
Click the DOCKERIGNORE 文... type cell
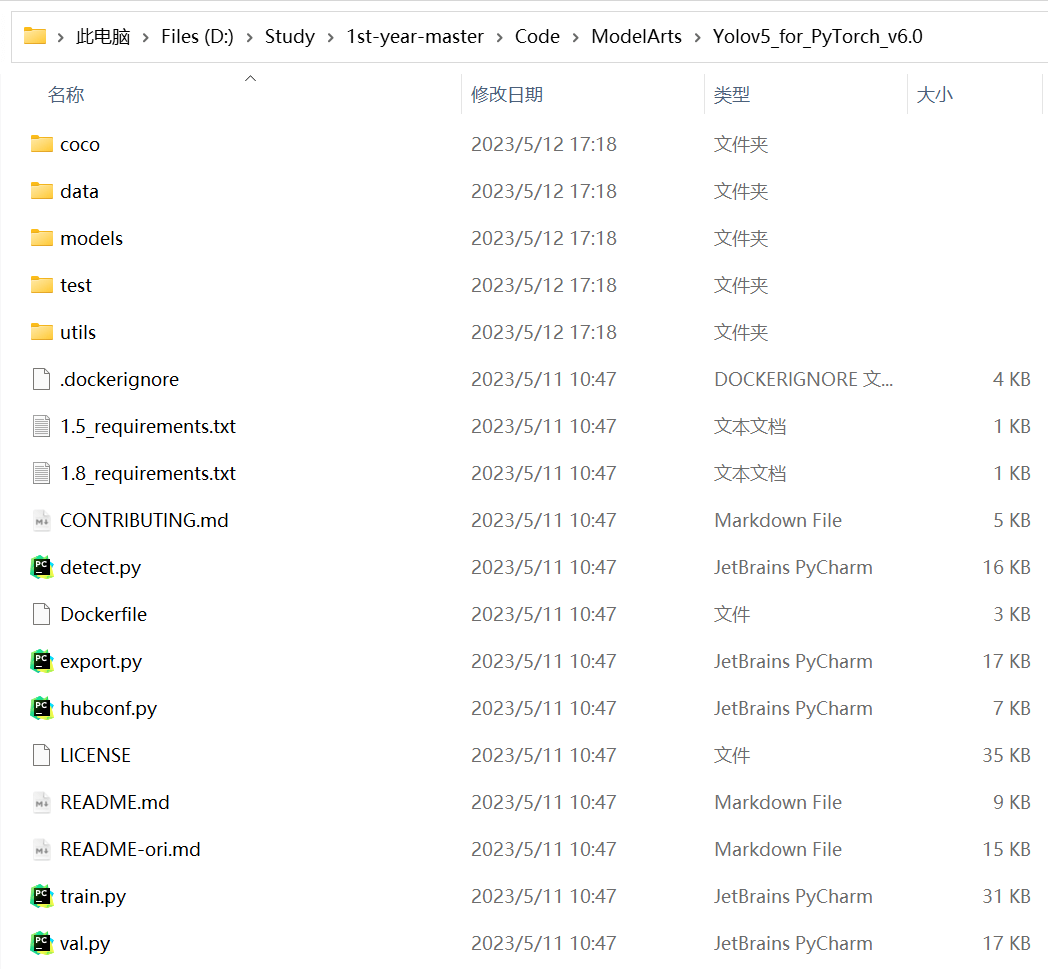tap(803, 379)
